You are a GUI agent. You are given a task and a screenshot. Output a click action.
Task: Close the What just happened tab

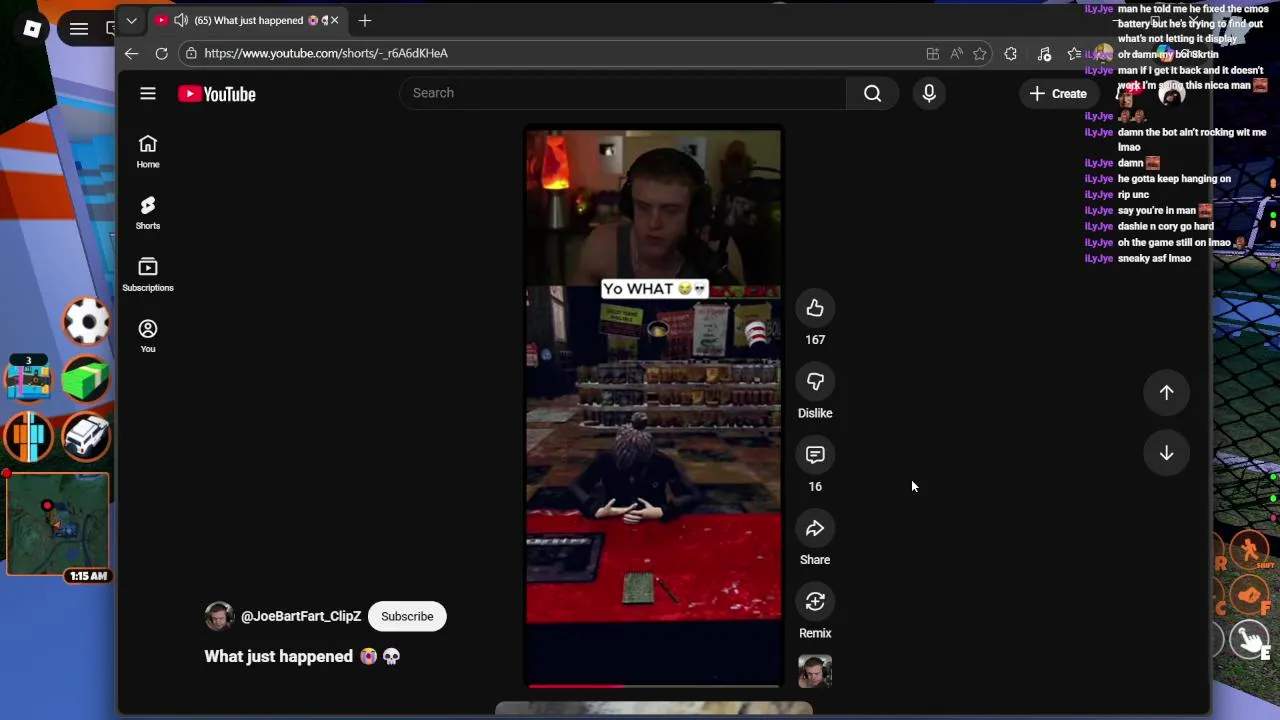(x=335, y=20)
